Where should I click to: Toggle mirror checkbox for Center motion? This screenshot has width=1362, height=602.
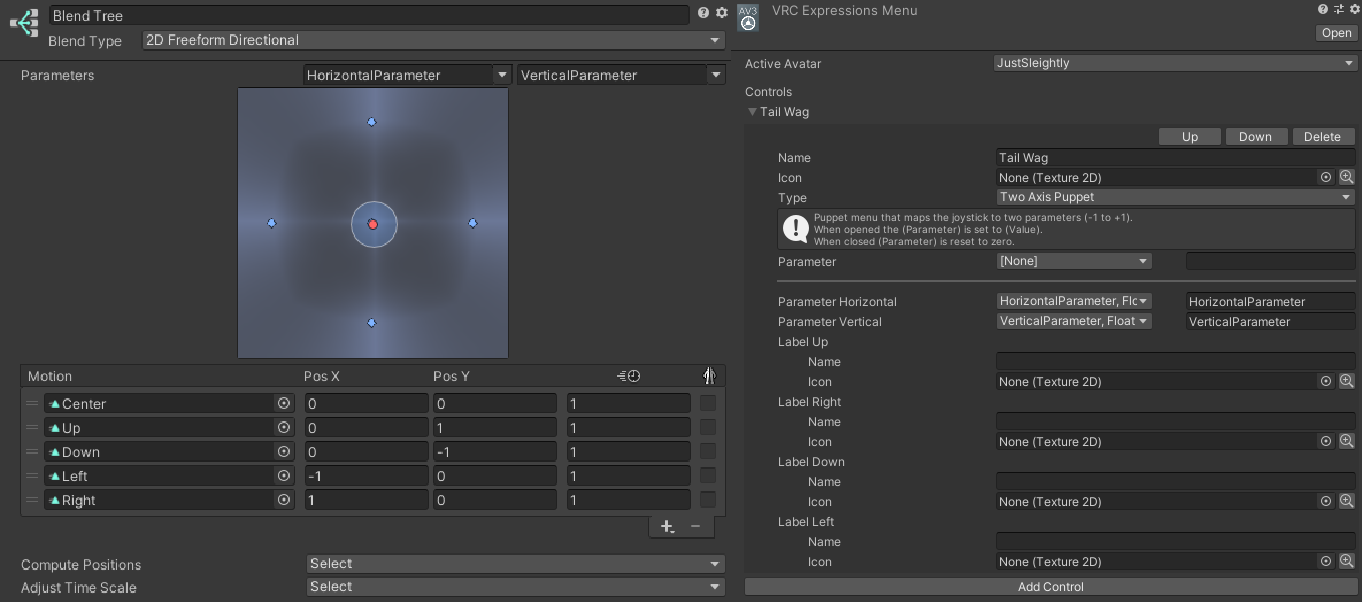click(x=707, y=403)
